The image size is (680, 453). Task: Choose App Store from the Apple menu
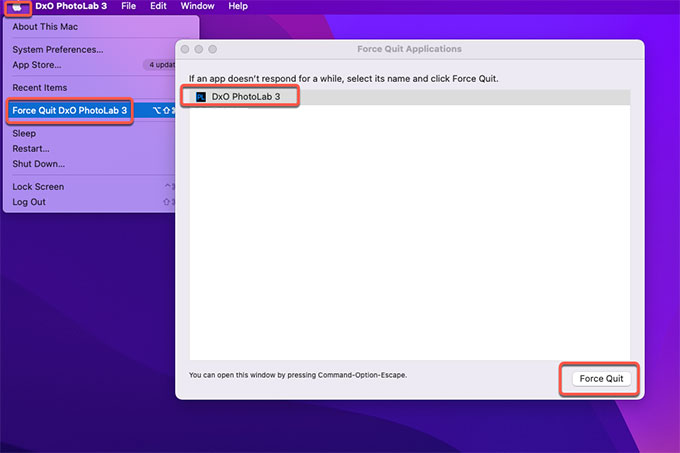(37, 64)
